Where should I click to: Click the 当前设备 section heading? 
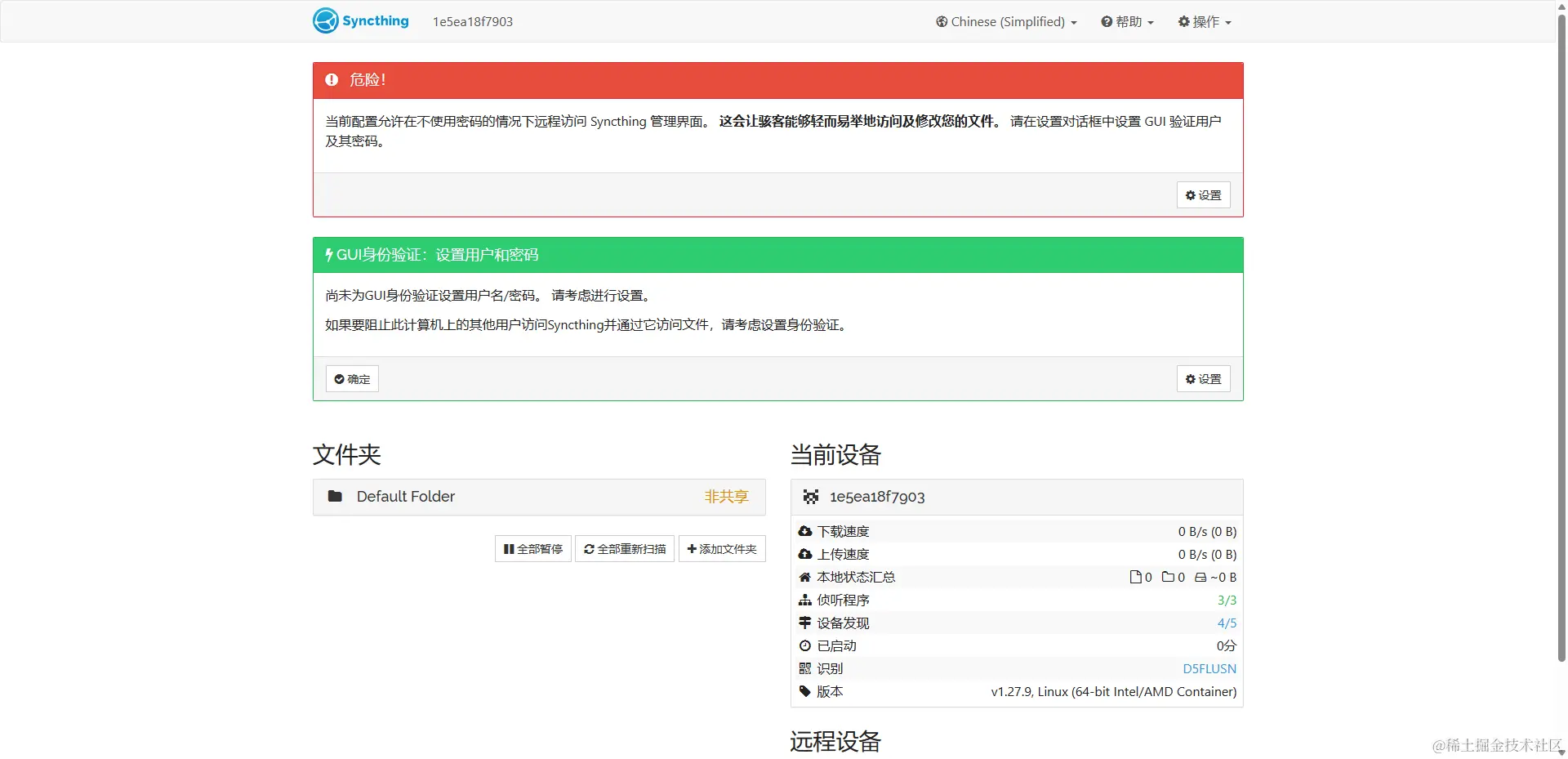[x=836, y=454]
